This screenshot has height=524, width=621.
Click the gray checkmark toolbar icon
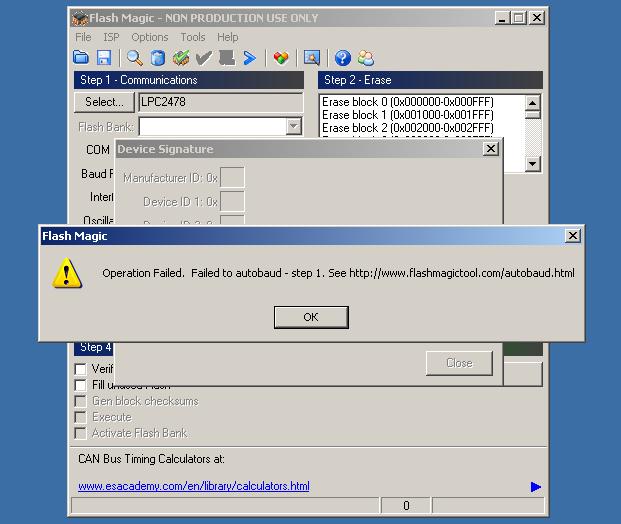coord(204,58)
